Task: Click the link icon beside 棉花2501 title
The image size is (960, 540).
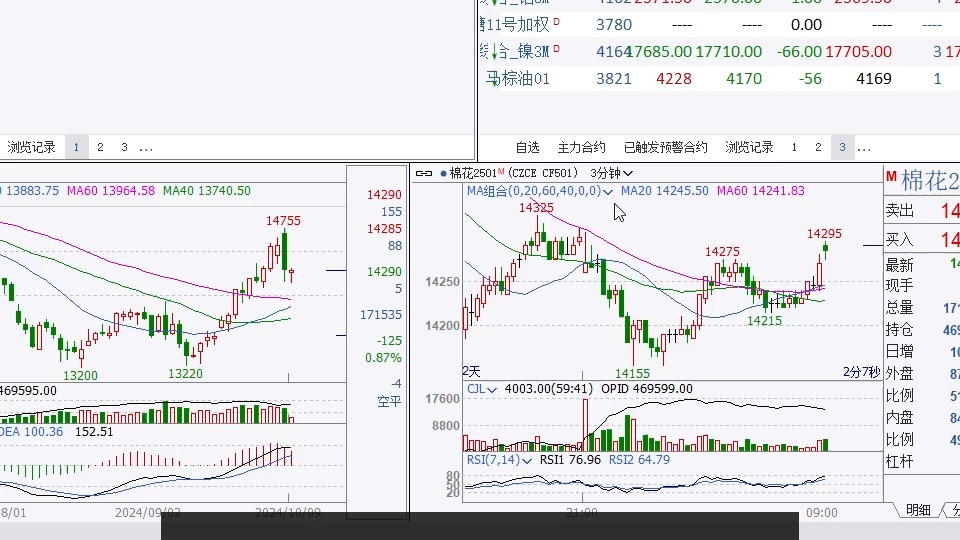Action: [423, 173]
